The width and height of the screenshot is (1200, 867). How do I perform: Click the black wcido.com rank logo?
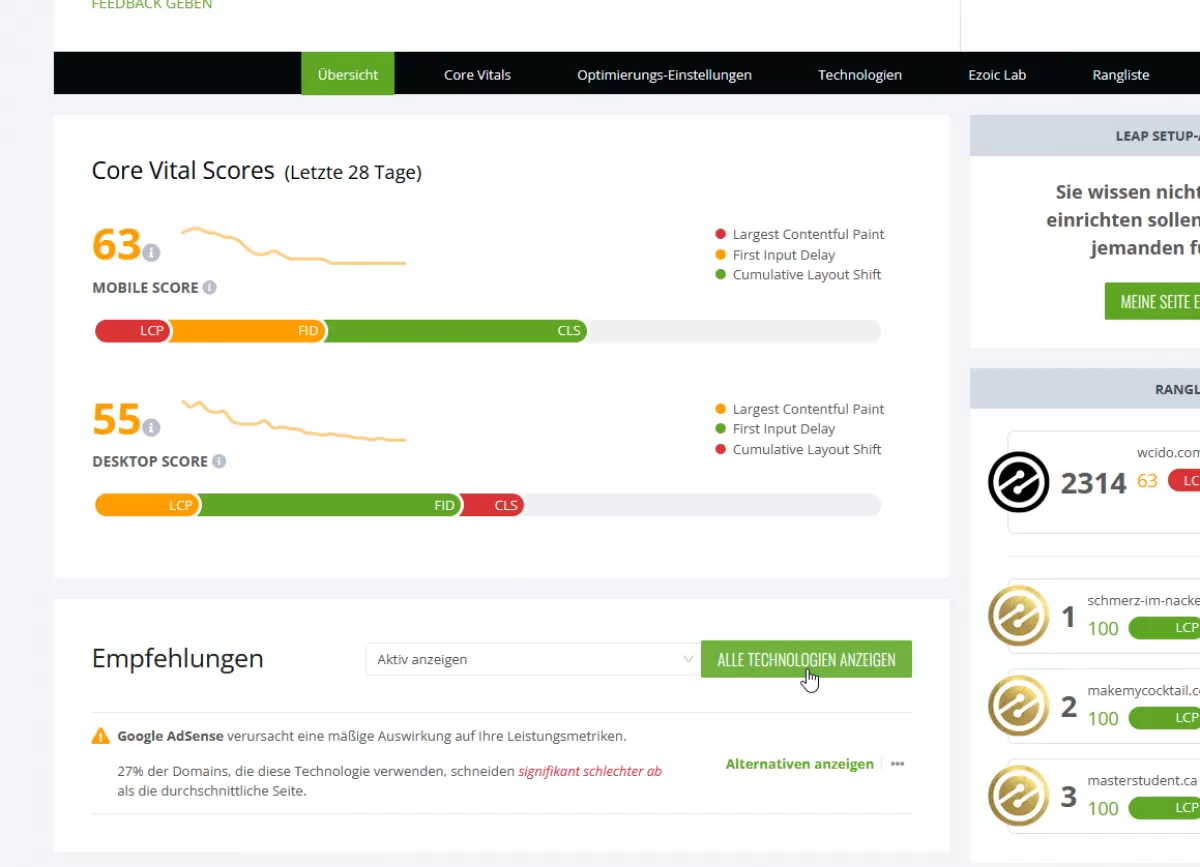click(x=1018, y=482)
